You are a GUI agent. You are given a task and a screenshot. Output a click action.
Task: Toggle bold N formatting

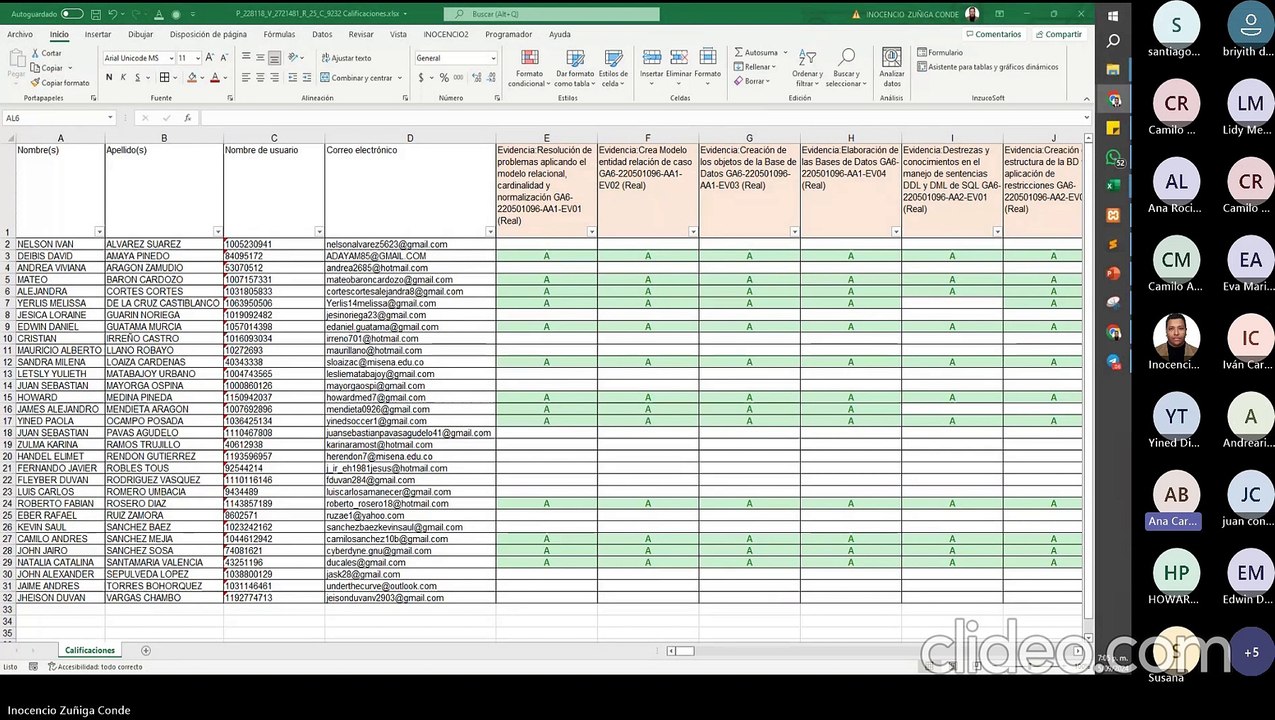(109, 77)
